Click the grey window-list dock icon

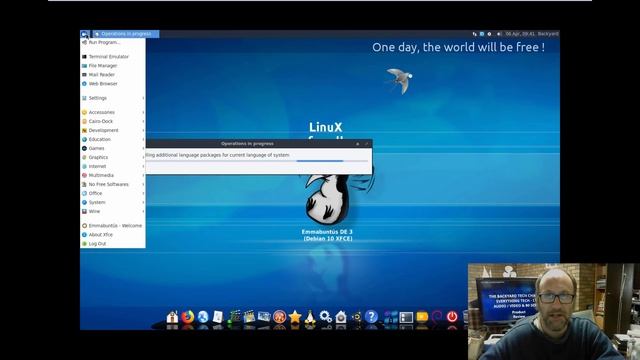[407, 317]
